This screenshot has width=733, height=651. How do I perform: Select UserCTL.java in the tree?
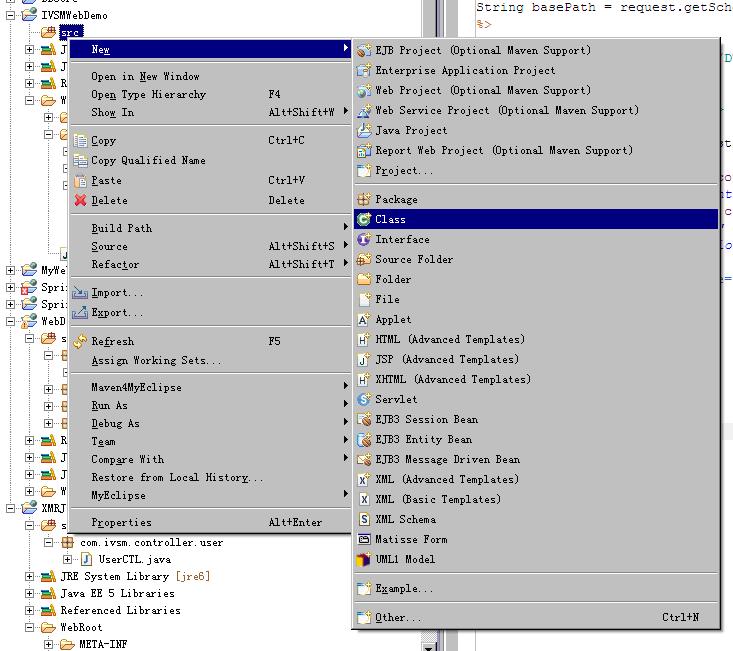click(x=134, y=559)
